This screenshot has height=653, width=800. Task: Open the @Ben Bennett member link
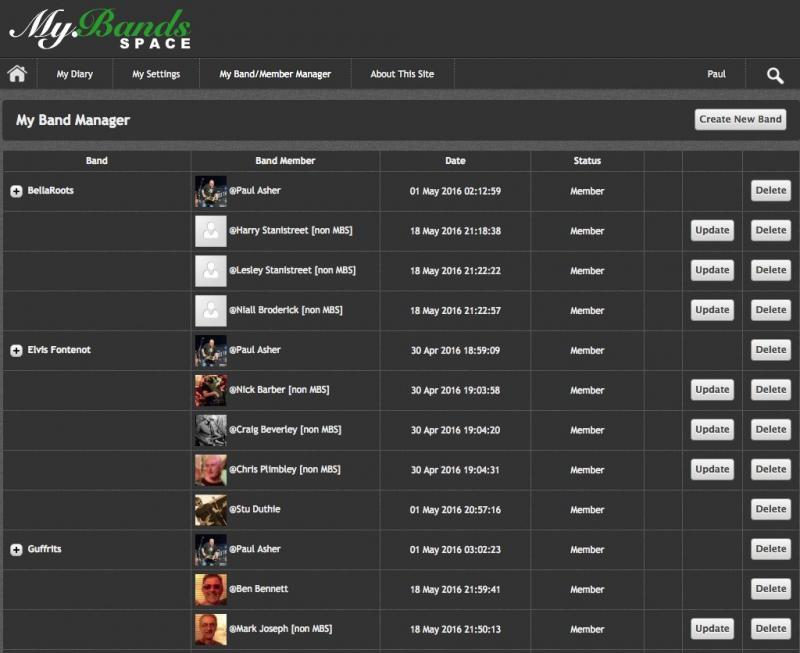click(x=258, y=589)
